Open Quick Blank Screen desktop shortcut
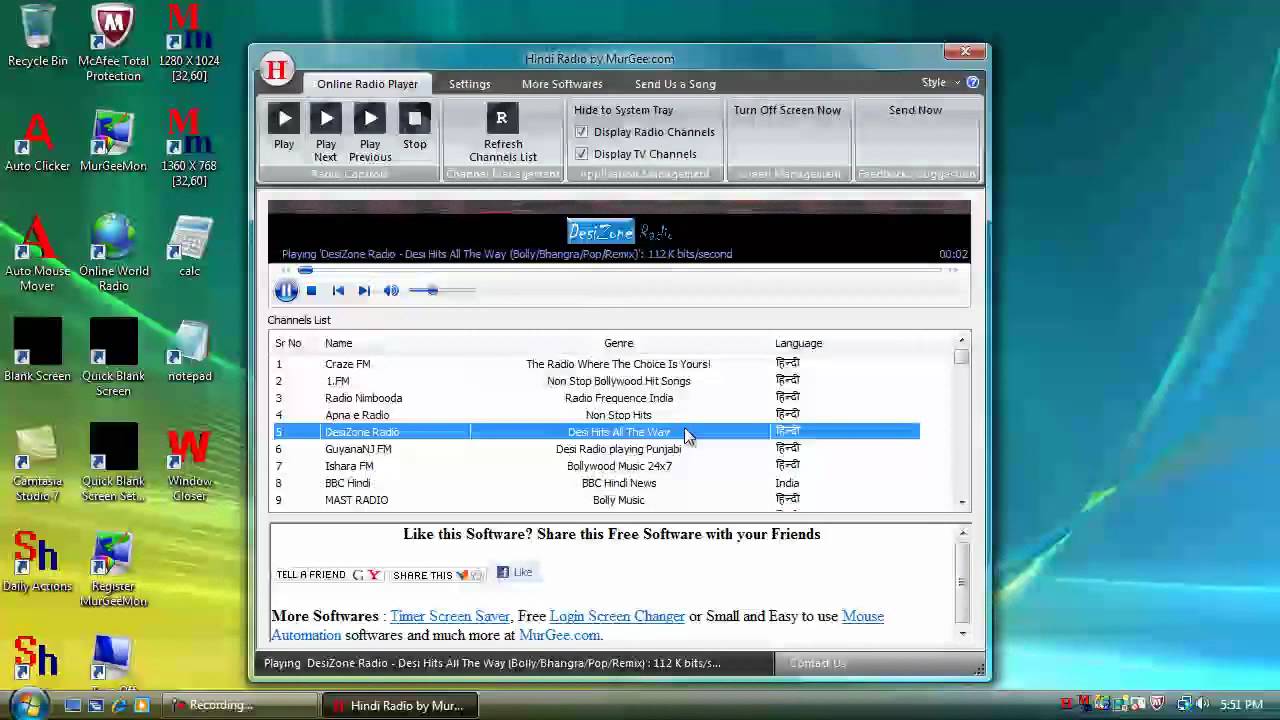Screen dimensions: 1280x720 pyautogui.click(x=113, y=358)
